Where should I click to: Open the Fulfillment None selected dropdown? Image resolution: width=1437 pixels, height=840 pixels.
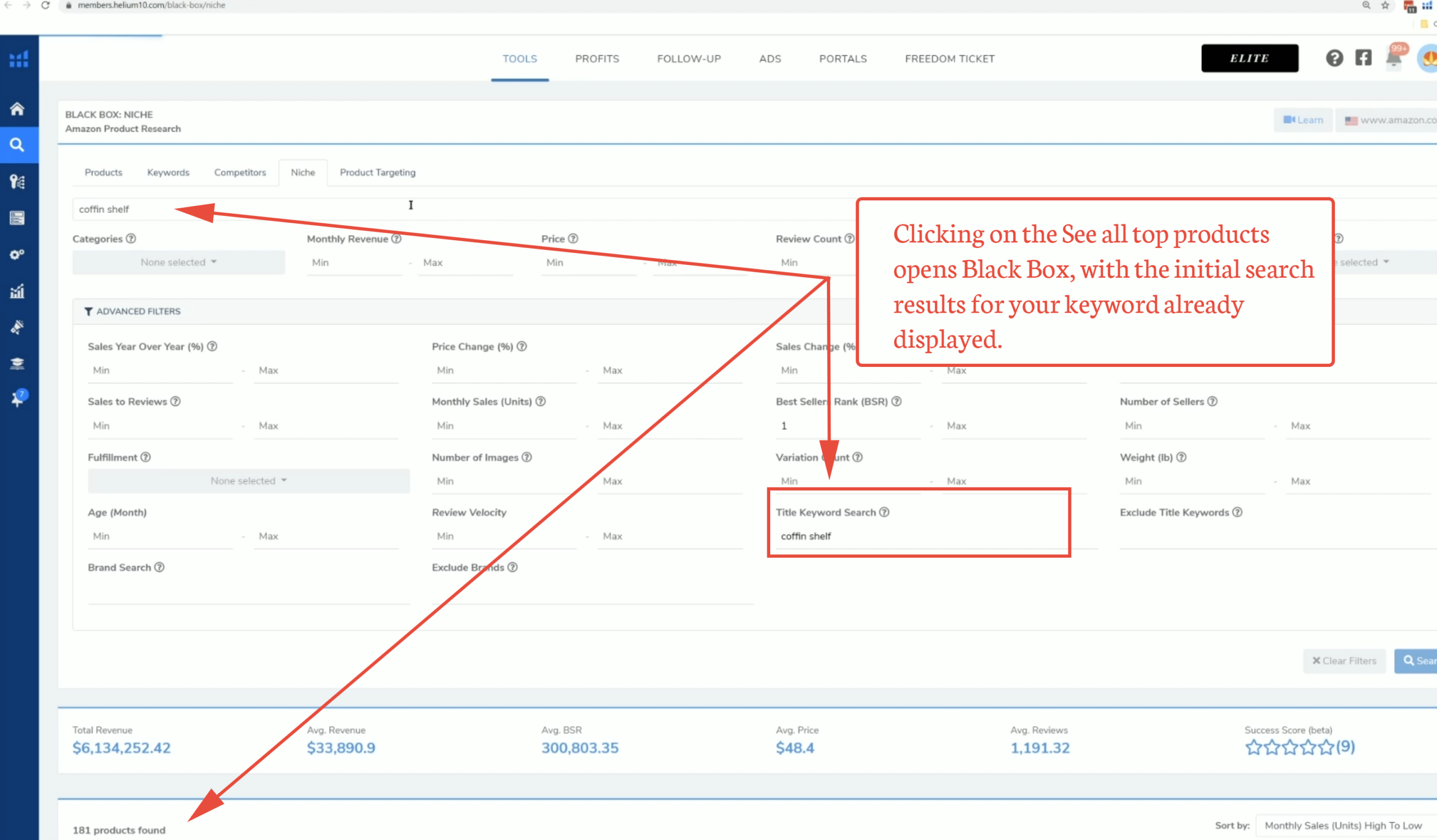(x=249, y=481)
